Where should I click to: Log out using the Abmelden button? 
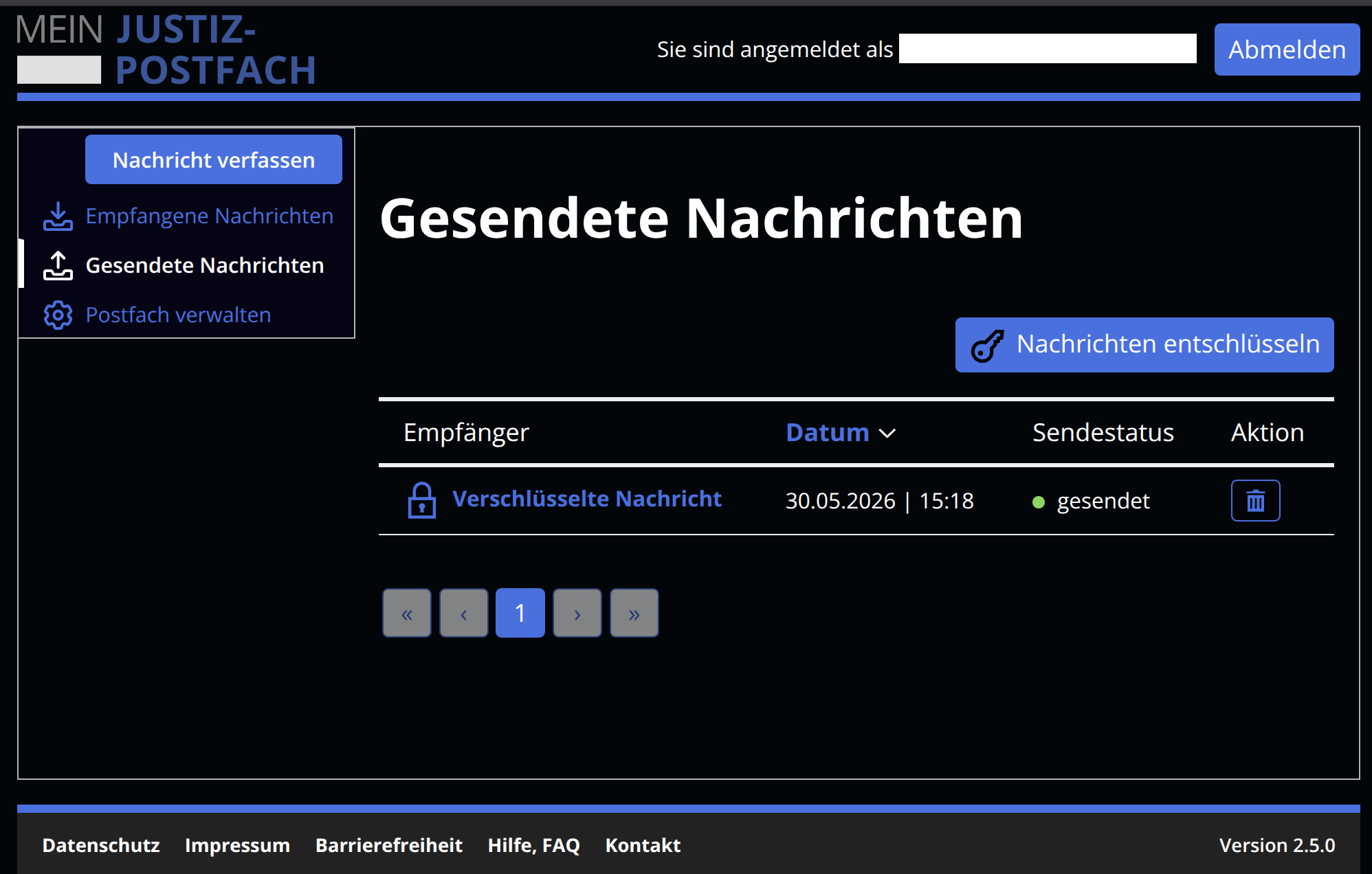(1287, 49)
